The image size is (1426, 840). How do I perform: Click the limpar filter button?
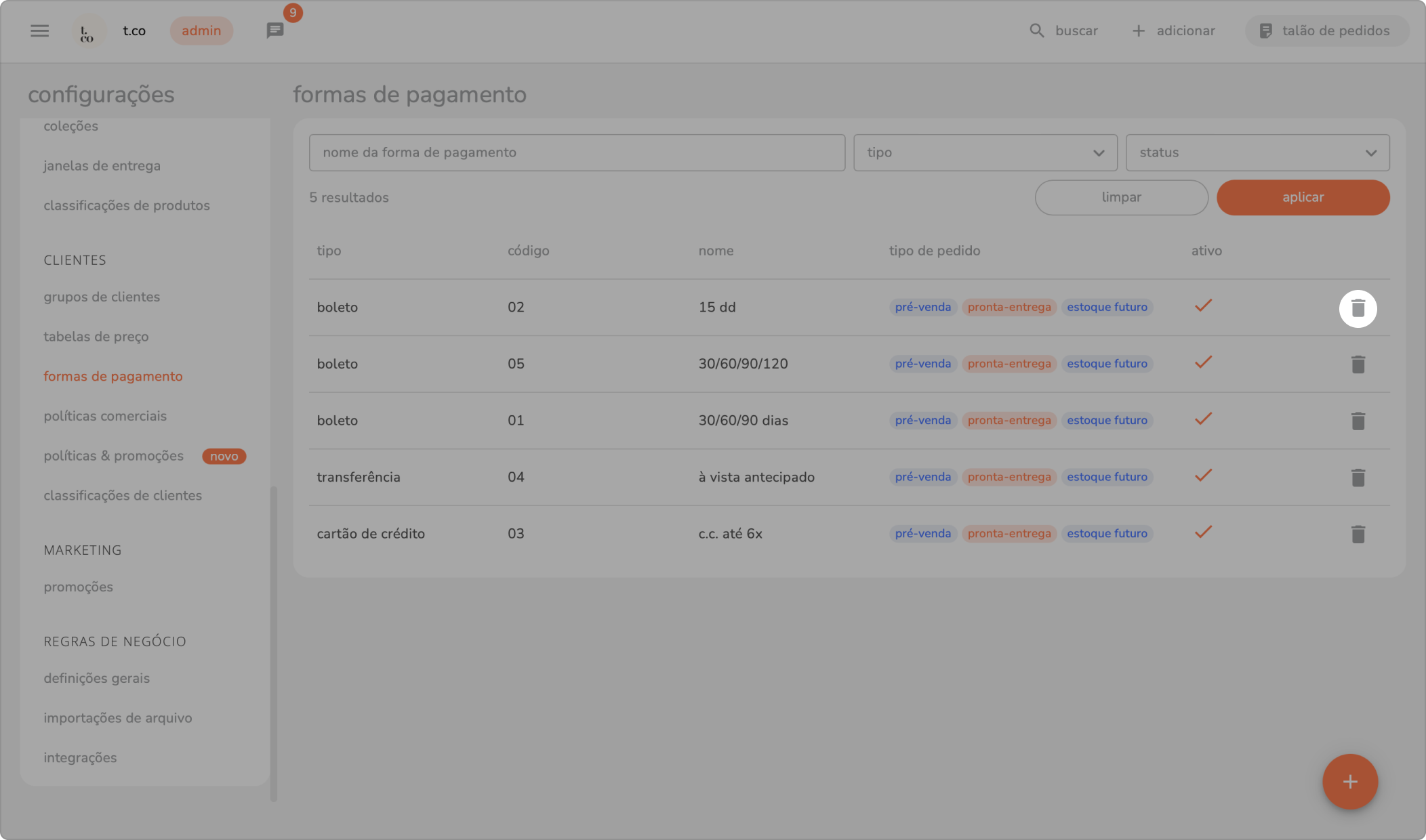click(1121, 197)
